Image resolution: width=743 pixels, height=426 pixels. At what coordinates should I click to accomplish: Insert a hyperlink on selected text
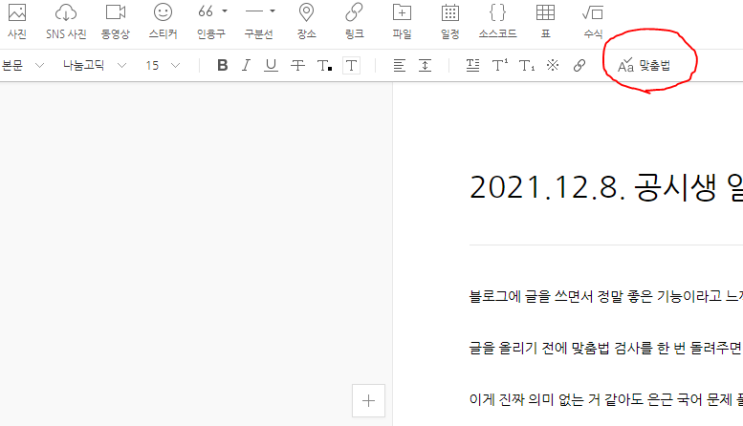pos(579,65)
